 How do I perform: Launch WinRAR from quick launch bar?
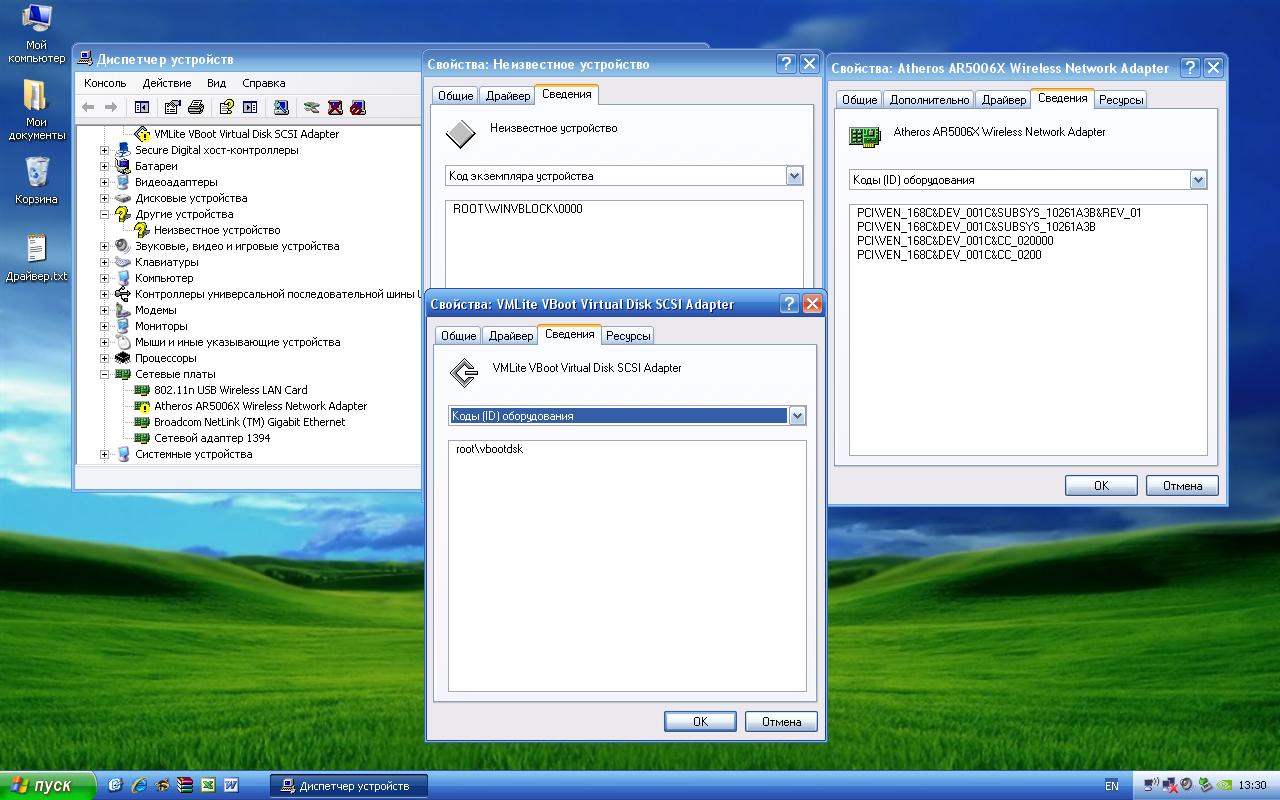pos(185,786)
